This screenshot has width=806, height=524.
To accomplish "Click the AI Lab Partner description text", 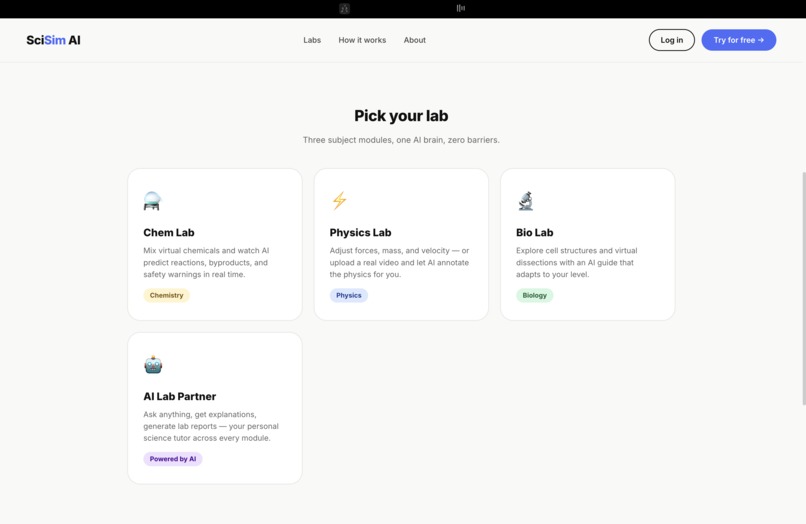I will click(x=211, y=426).
